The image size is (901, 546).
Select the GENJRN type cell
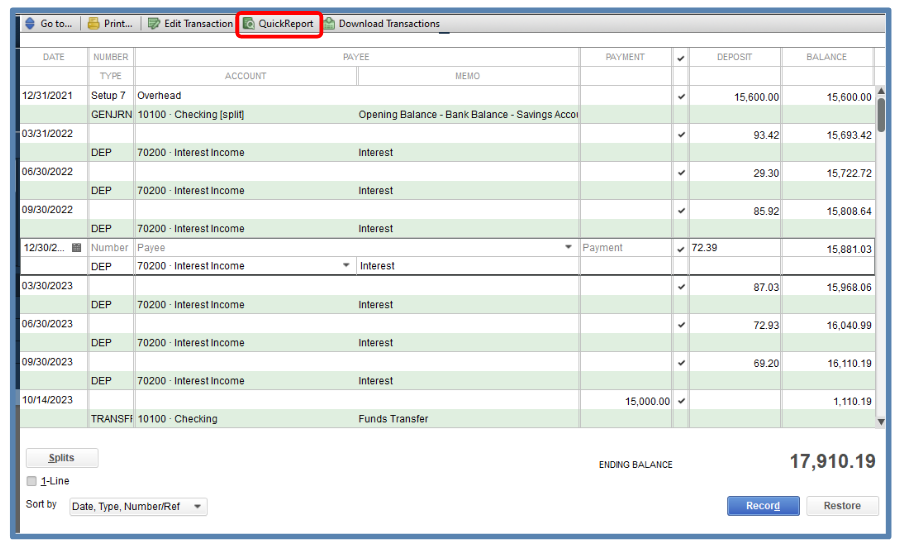click(x=110, y=114)
